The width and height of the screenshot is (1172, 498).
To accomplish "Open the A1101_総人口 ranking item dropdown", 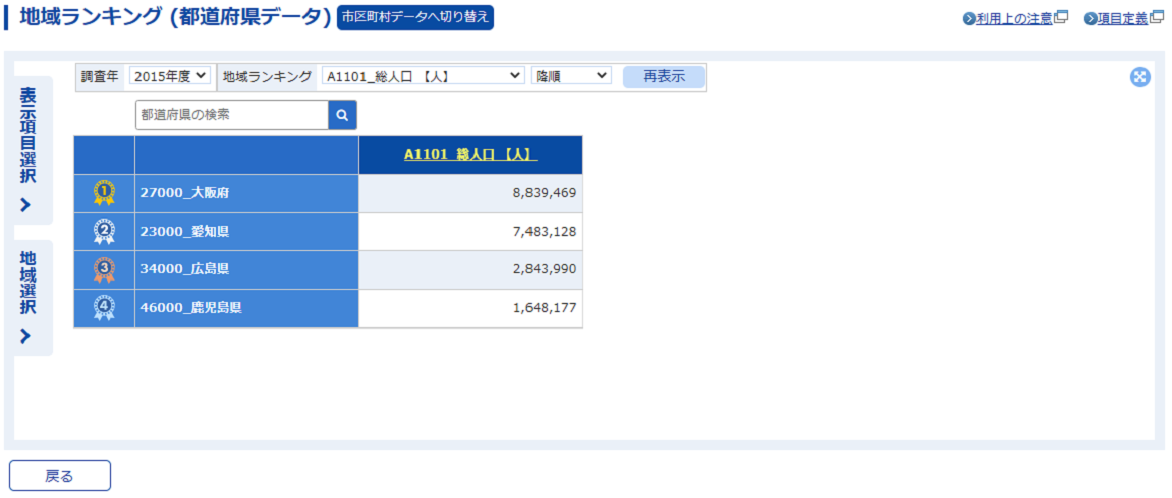I will tap(422, 76).
